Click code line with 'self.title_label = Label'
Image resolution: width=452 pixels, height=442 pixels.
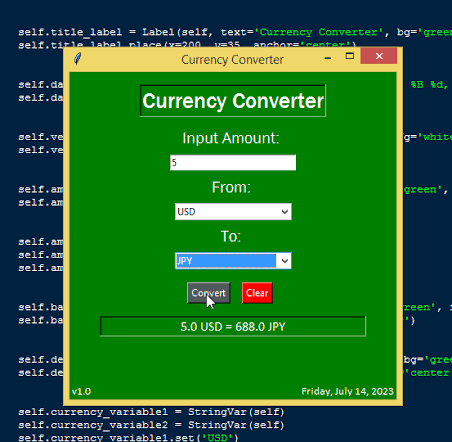pos(235,32)
